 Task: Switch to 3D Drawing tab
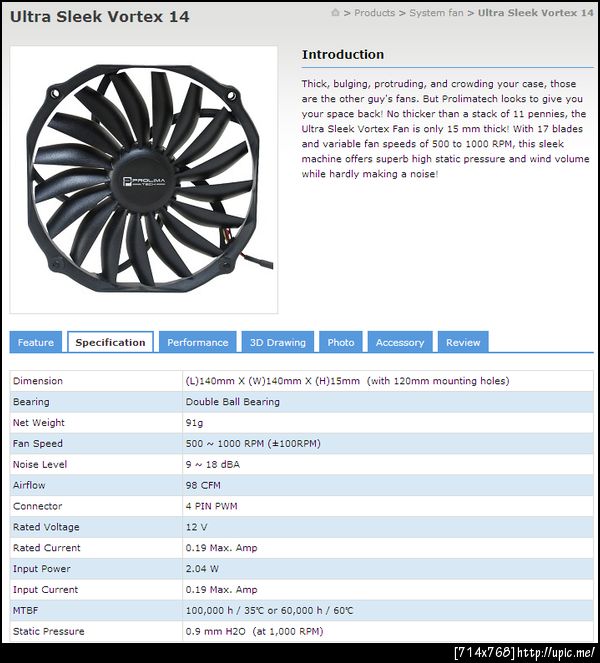pos(278,342)
